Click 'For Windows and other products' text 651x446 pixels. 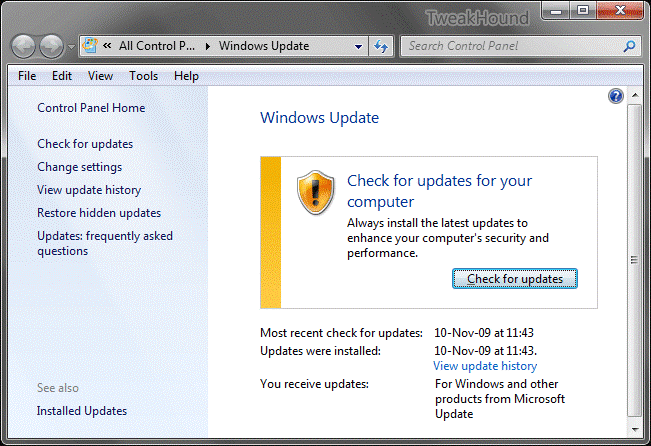[500, 399]
